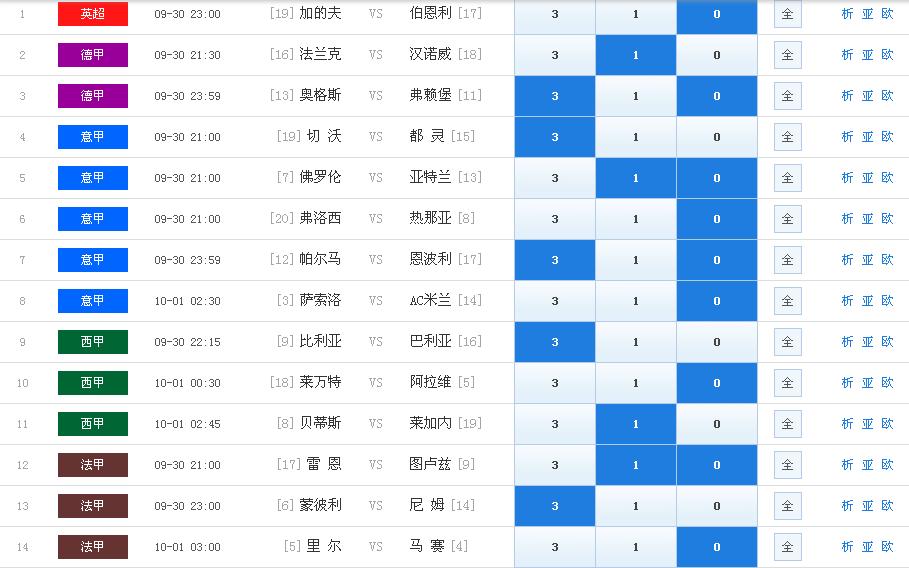The image size is (909, 568).
Task: Toggle draw 1 for 佛罗伦 vs 亚特兰
Action: click(x=636, y=178)
